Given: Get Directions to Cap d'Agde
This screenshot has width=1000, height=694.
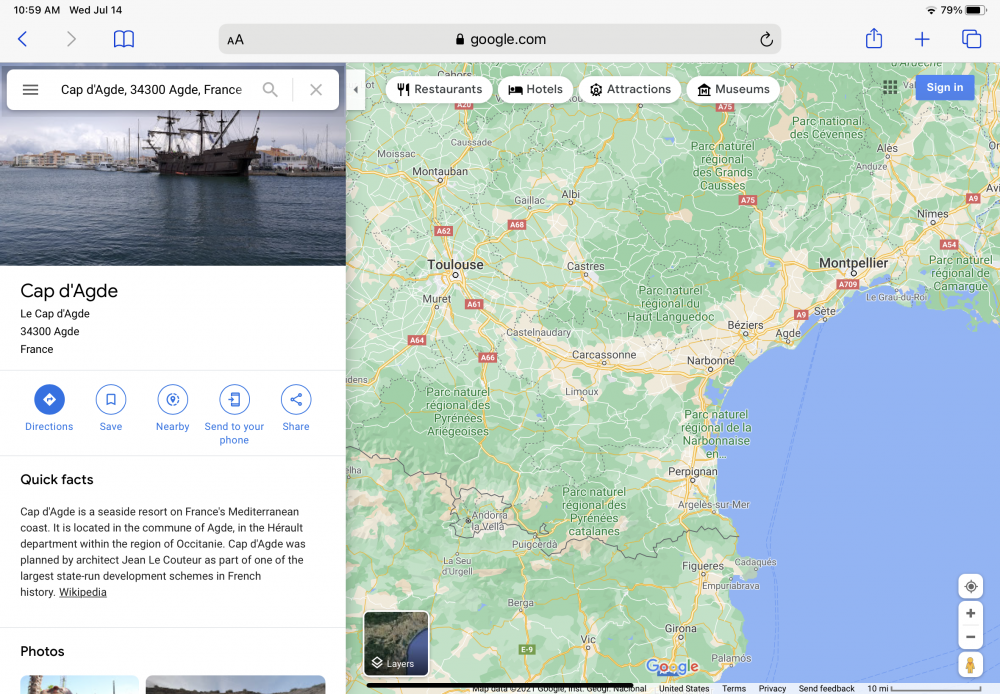Looking at the screenshot, I should [49, 400].
